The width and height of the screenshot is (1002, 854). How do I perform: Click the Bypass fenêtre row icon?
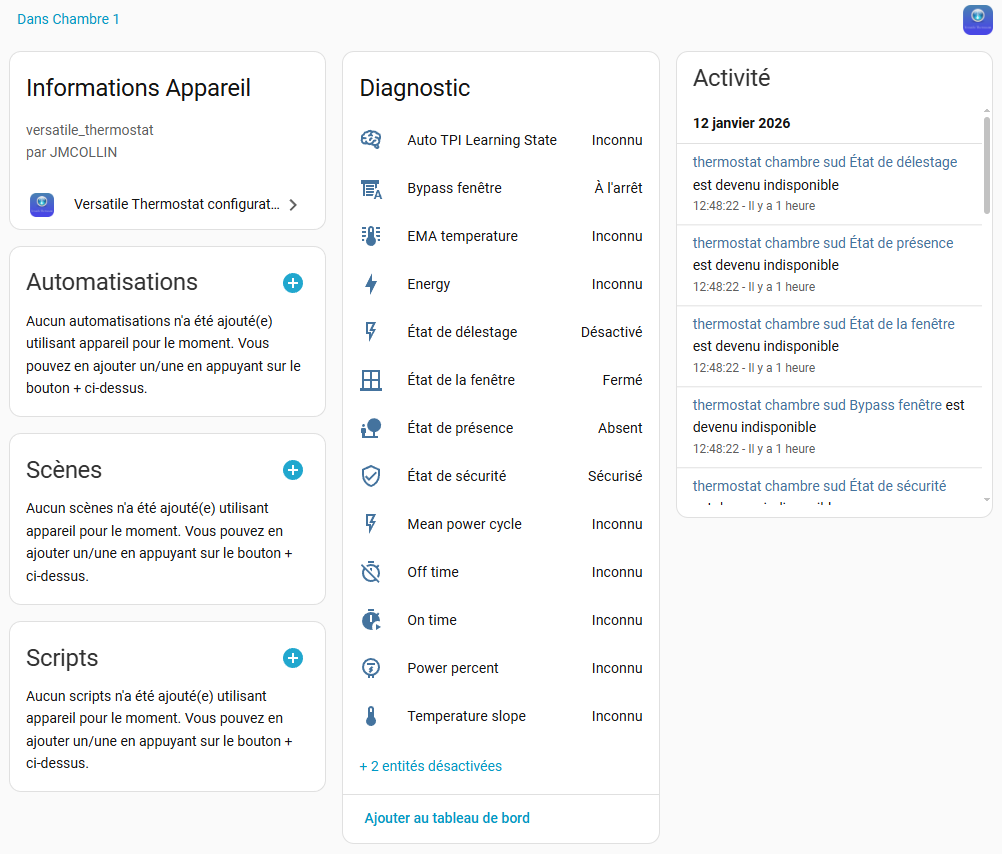[x=371, y=188]
